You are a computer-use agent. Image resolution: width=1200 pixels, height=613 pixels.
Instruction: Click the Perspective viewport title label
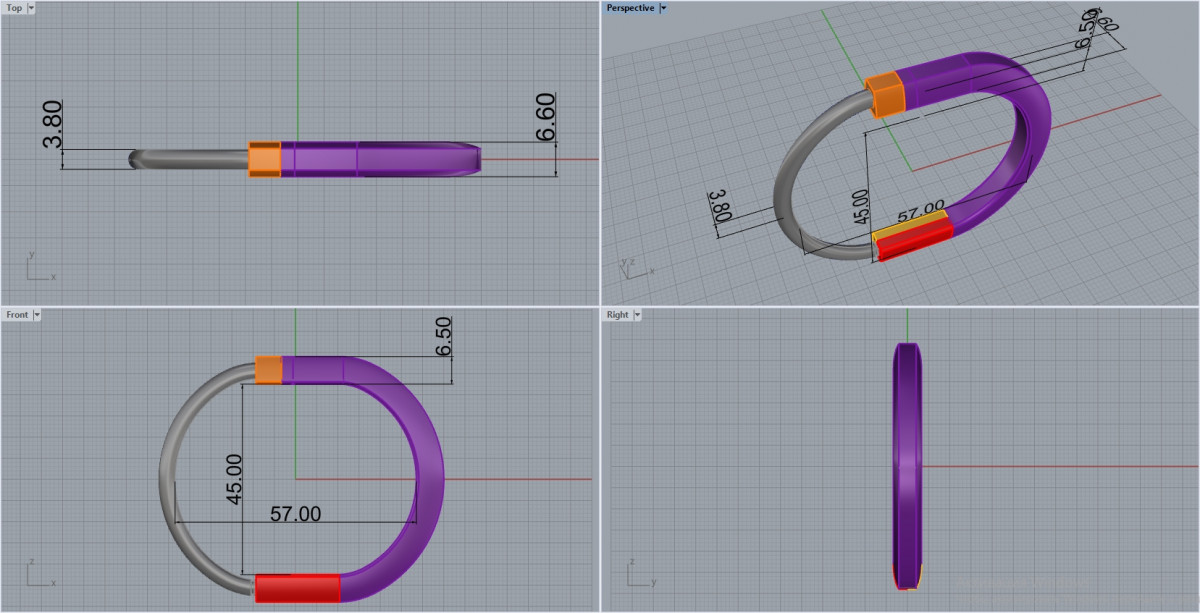[630, 8]
